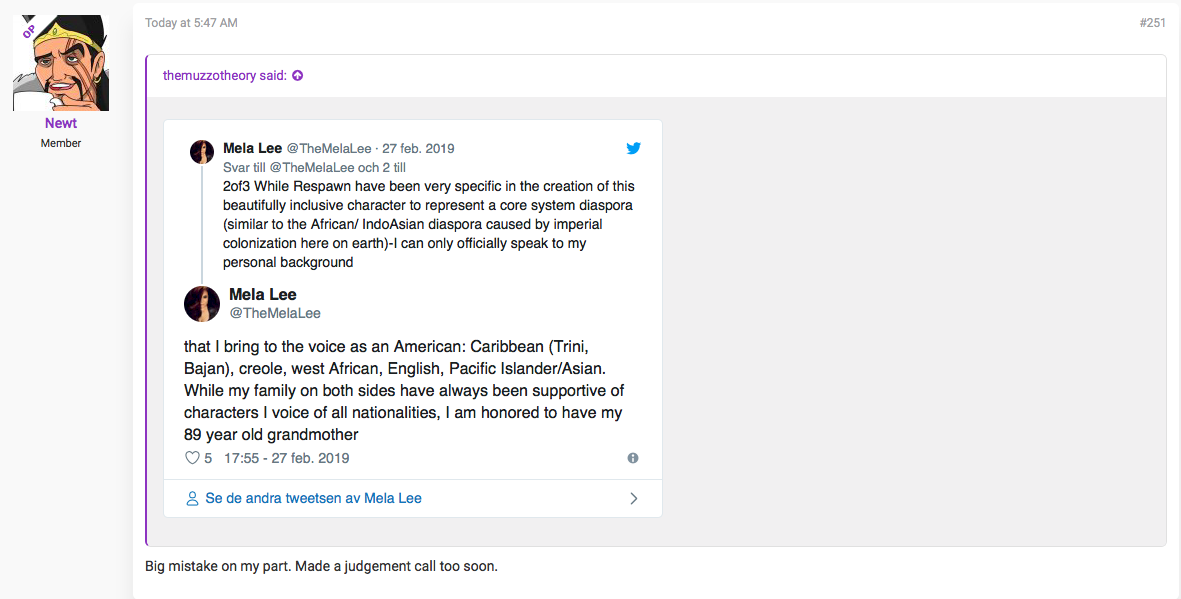This screenshot has width=1181, height=599.
Task: Click Svar till @TheMelaLee och 2 till
Action: 315,167
